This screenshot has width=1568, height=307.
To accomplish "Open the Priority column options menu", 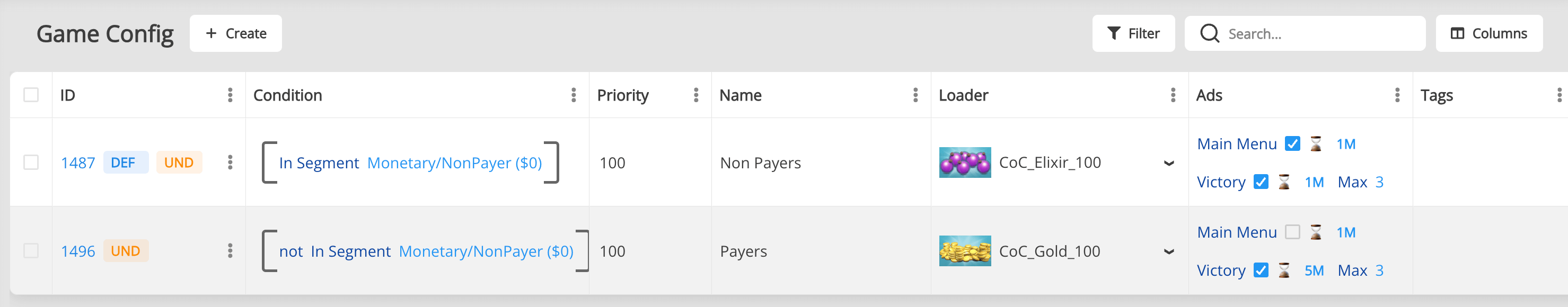I will (x=695, y=95).
